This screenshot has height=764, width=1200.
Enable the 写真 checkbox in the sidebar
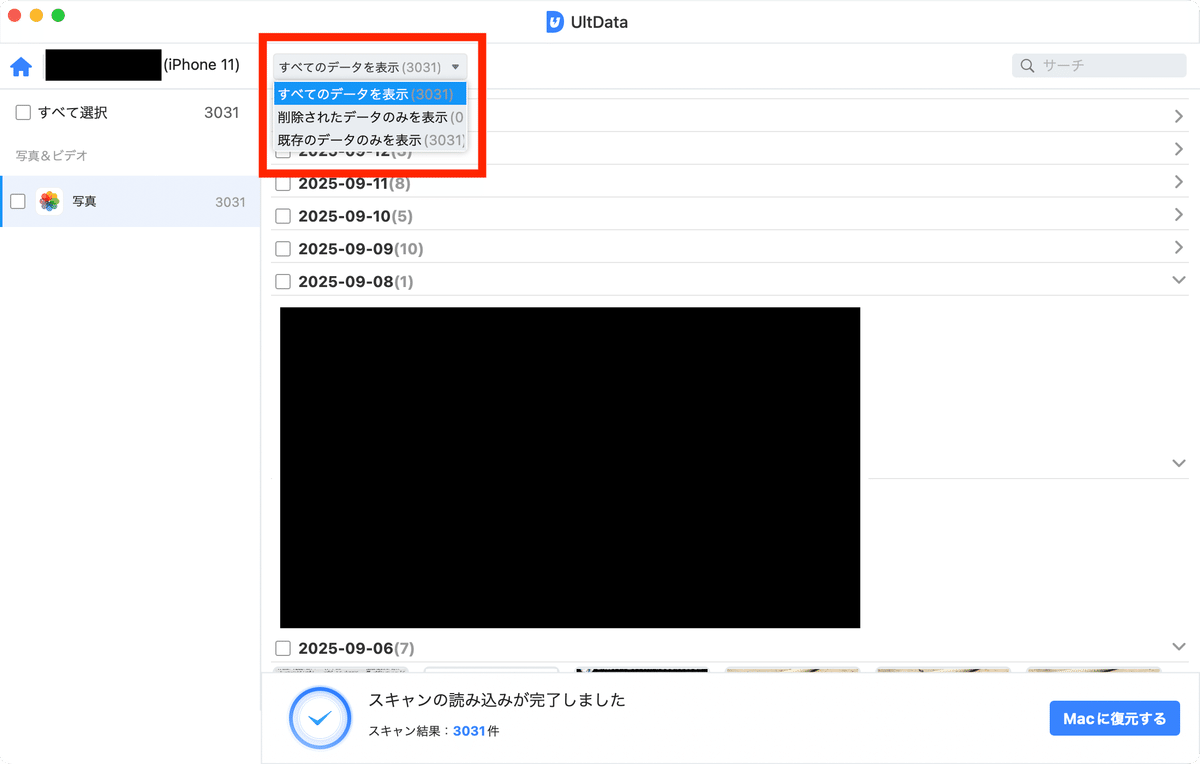click(17, 201)
